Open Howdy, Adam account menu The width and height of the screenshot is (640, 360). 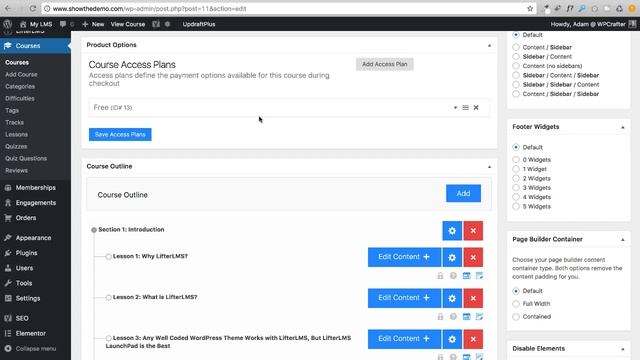point(593,24)
